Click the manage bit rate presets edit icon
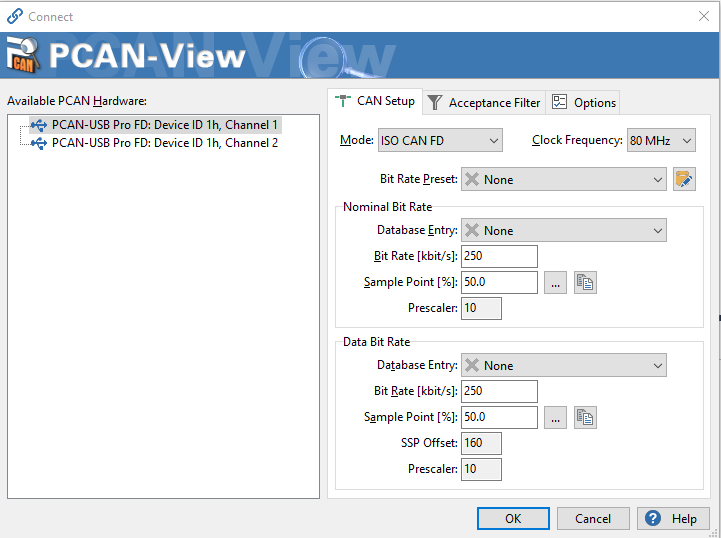This screenshot has height=538, width=721. [x=684, y=179]
